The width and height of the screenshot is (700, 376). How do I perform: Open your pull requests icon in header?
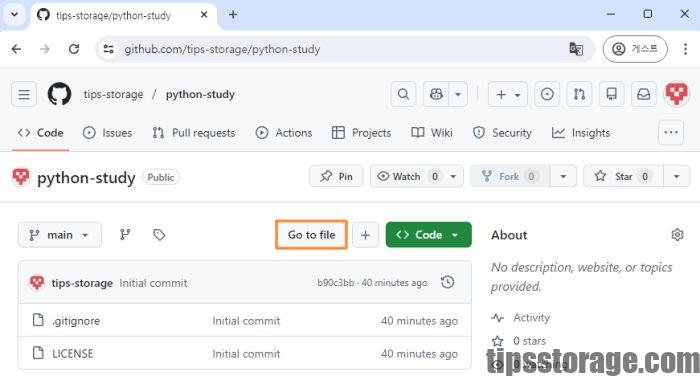579,94
